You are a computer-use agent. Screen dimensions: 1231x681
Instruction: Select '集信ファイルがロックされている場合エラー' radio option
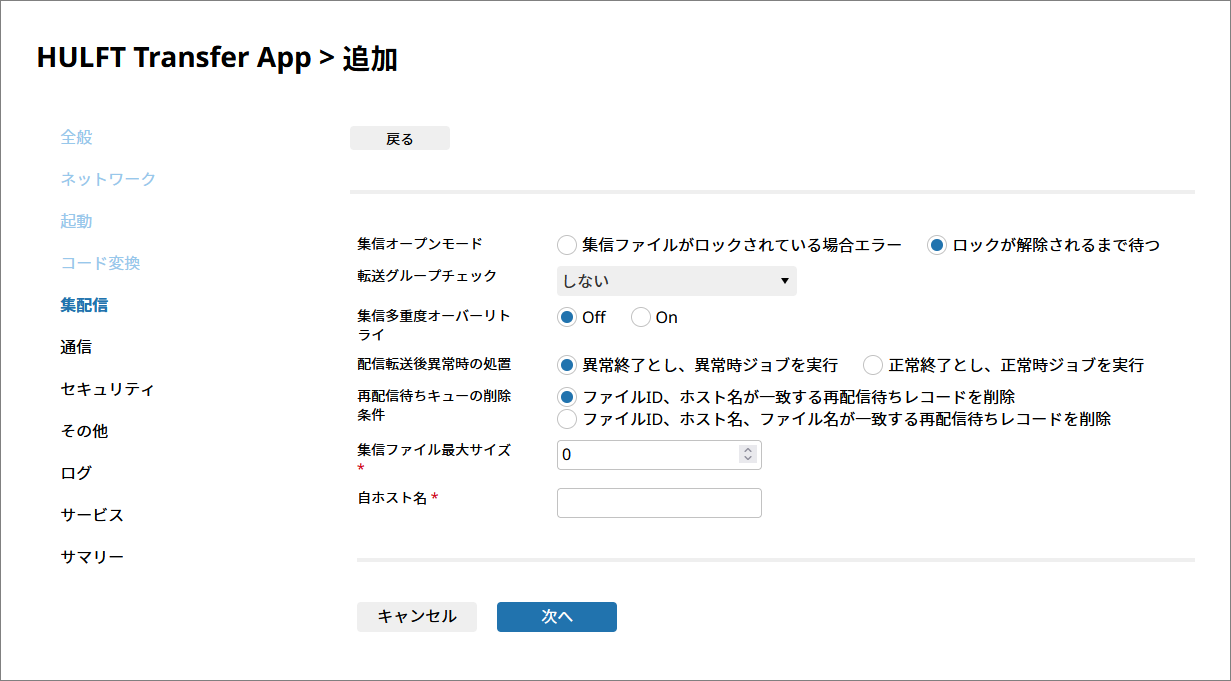click(567, 245)
